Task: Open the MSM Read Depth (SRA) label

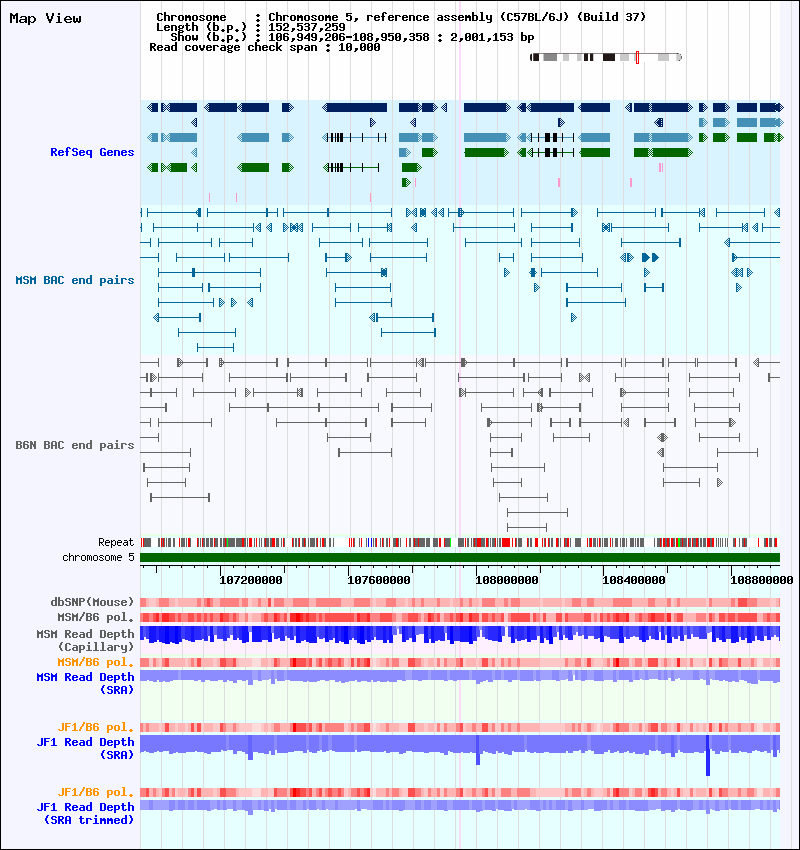Action: tap(85, 684)
